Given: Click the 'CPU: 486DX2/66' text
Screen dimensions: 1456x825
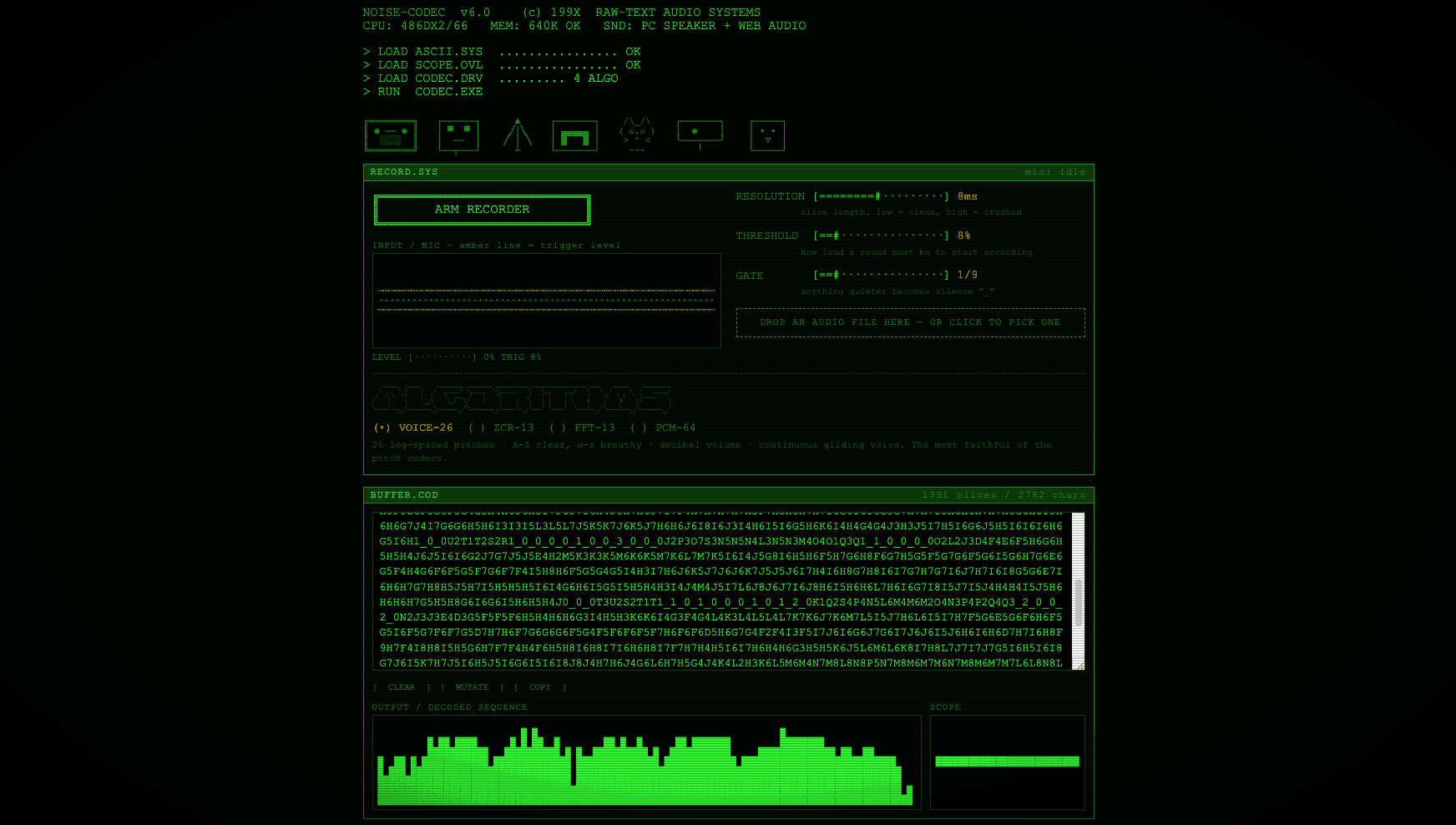Looking at the screenshot, I should [415, 26].
